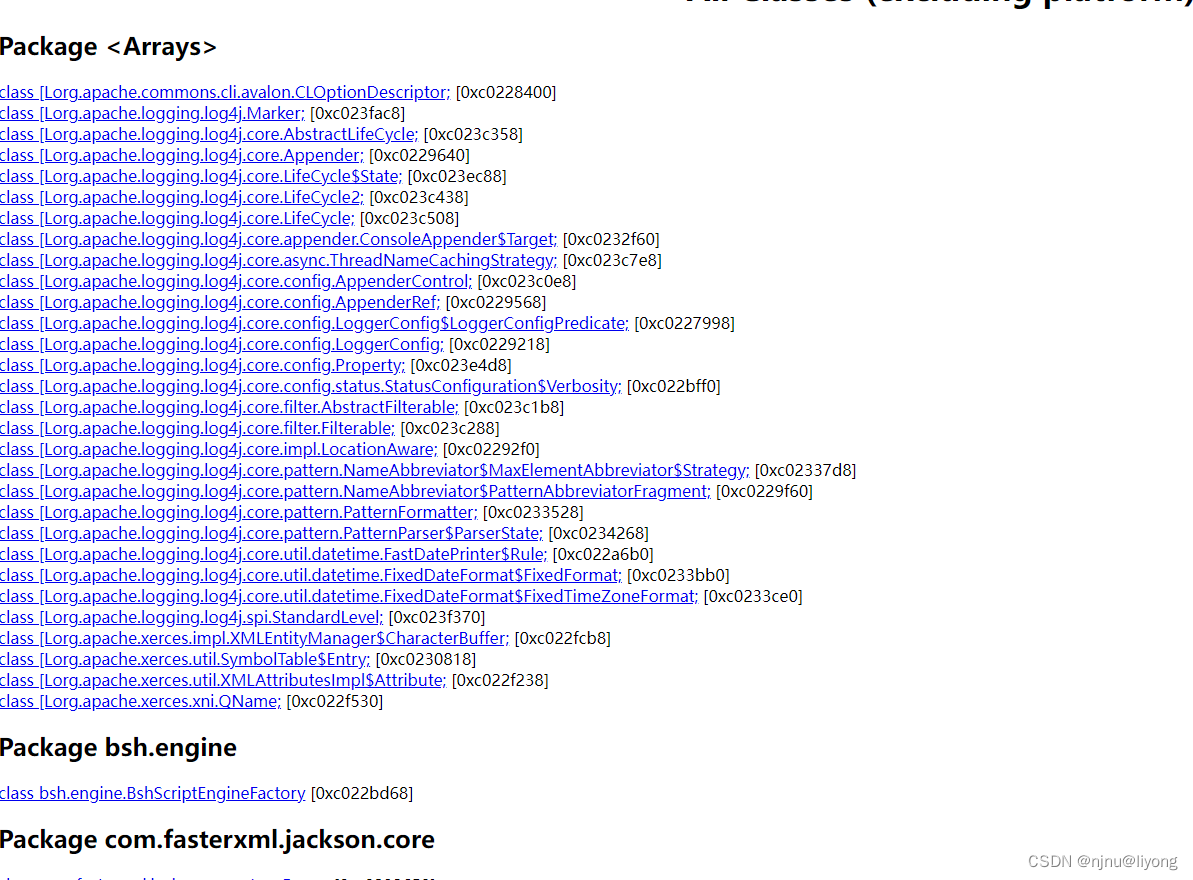Open the log4j.core.Appender array class link
Screen dimensions: 1193x880
[182, 155]
